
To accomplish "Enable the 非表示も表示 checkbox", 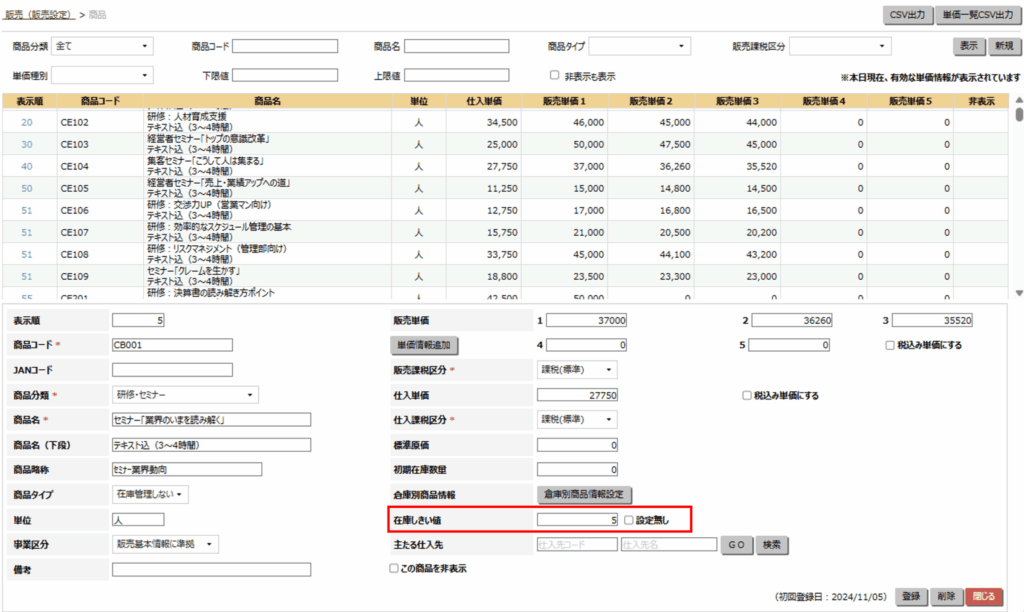I will (x=554, y=75).
